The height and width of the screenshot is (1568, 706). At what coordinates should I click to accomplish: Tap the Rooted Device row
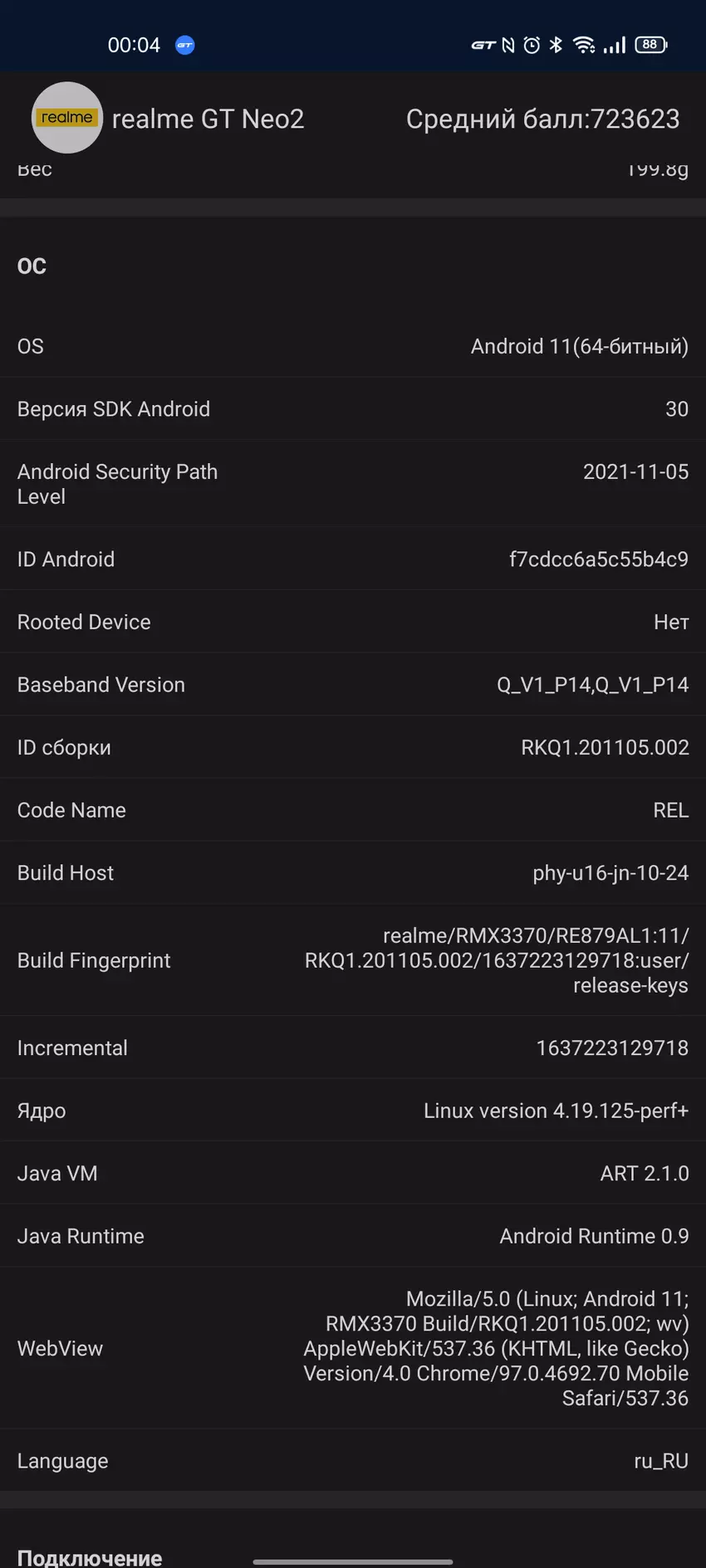[353, 623]
